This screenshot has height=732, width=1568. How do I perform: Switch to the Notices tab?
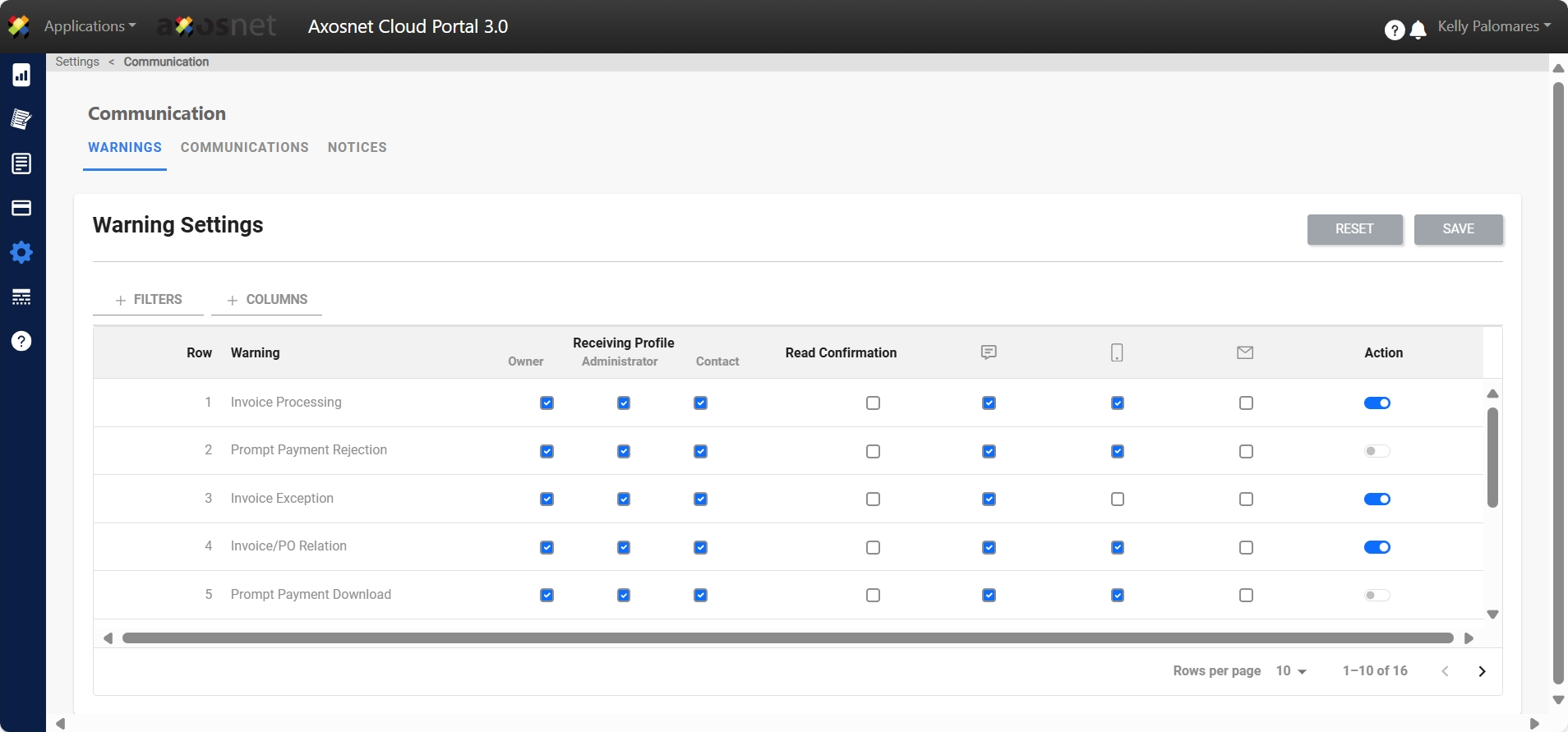(357, 148)
